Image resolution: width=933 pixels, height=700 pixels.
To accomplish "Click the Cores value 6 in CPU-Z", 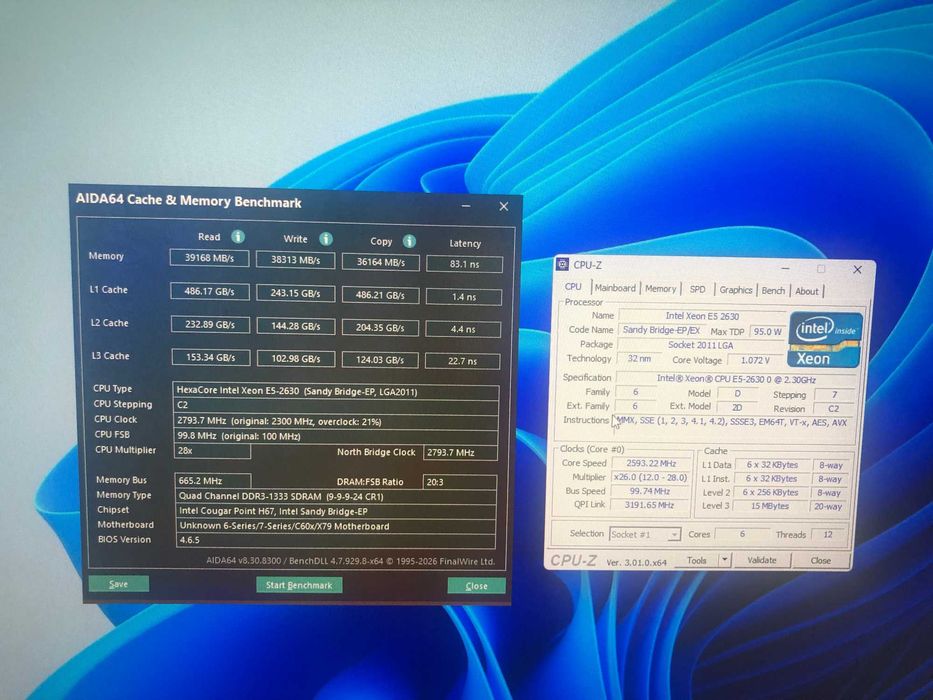I will click(742, 534).
